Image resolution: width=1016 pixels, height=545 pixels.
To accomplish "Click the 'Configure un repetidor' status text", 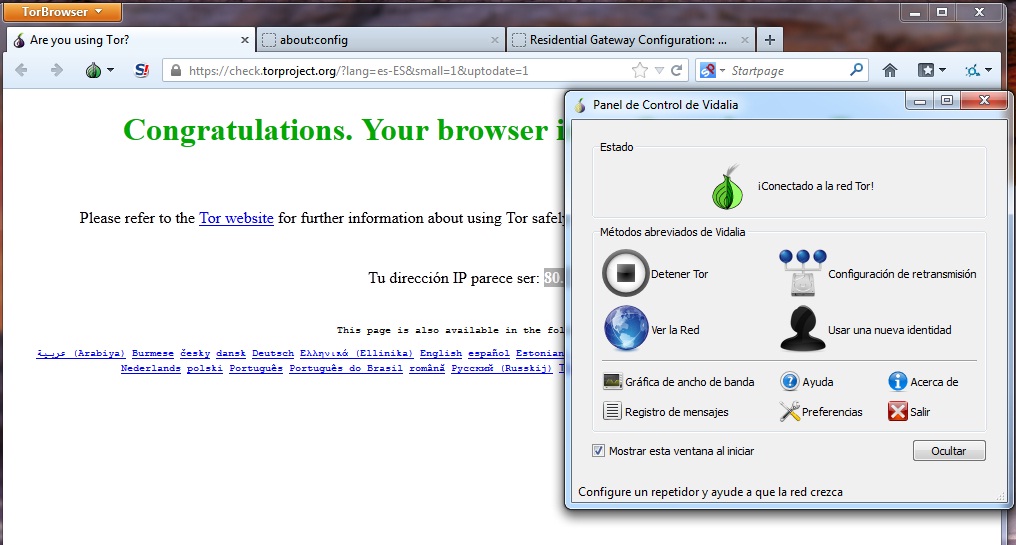I will [x=710, y=491].
